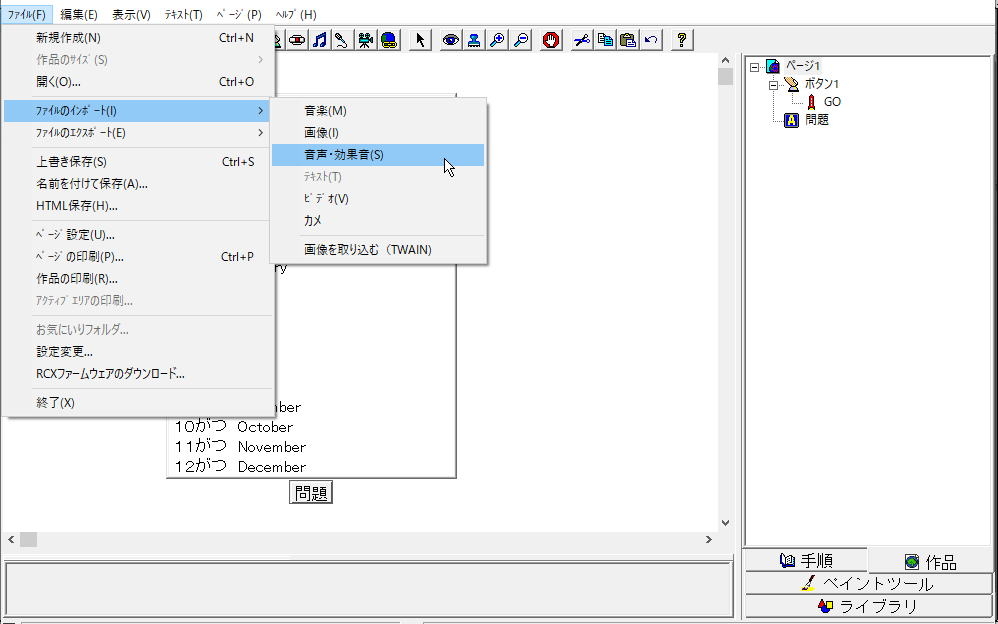Click the music note icon in toolbar

click(x=320, y=40)
